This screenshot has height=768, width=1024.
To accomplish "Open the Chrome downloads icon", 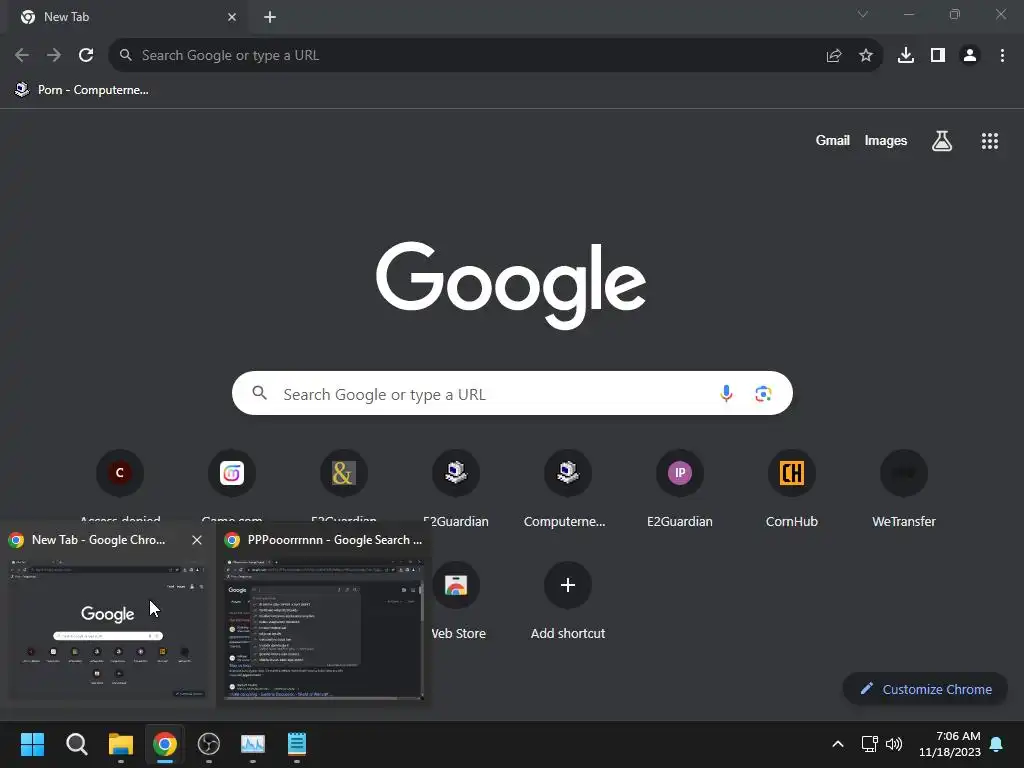I will click(x=906, y=56).
